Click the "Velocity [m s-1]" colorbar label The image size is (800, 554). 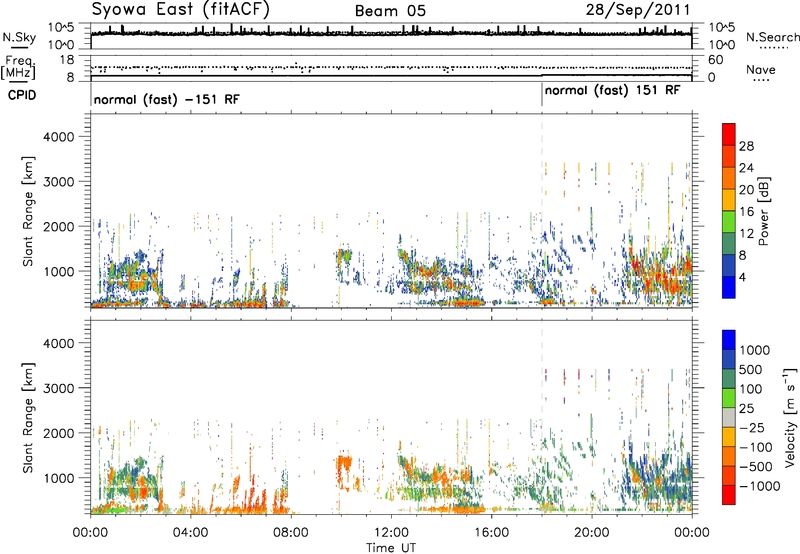tap(790, 417)
